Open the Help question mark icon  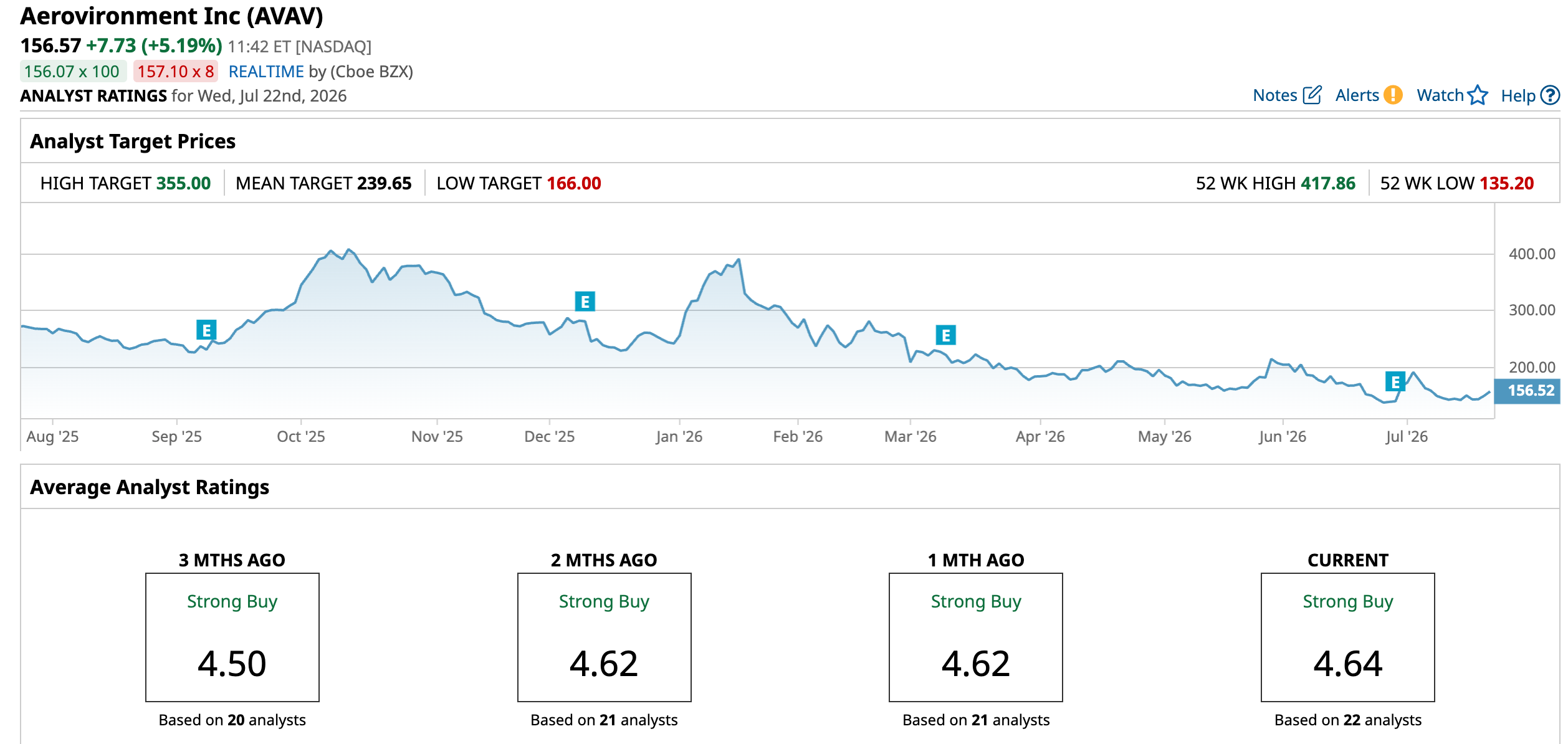click(1550, 95)
